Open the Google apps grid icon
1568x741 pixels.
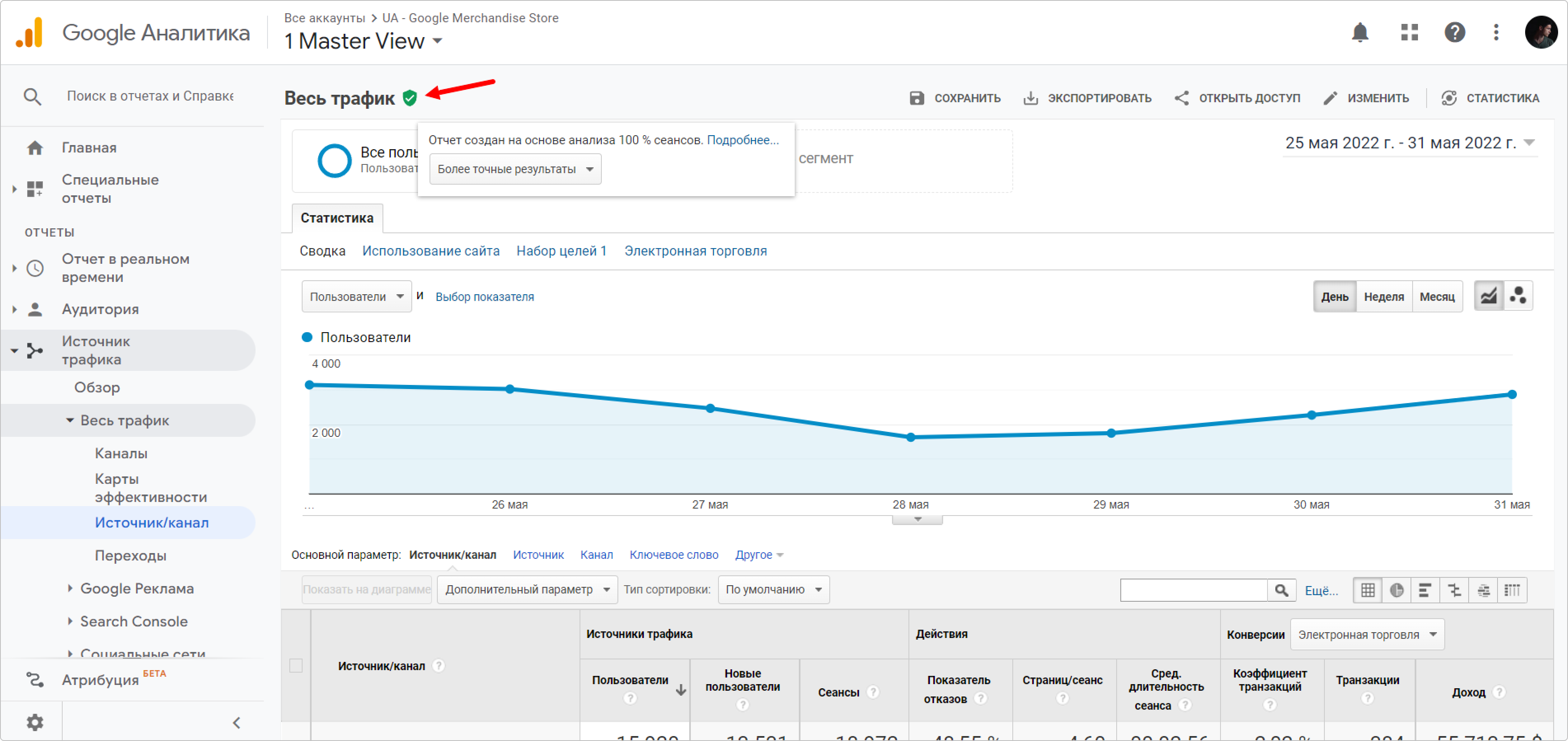pos(1409,32)
